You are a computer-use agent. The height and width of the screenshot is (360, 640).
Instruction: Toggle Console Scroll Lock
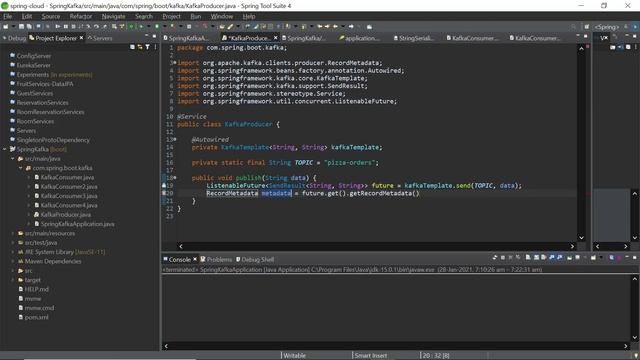click(536, 258)
